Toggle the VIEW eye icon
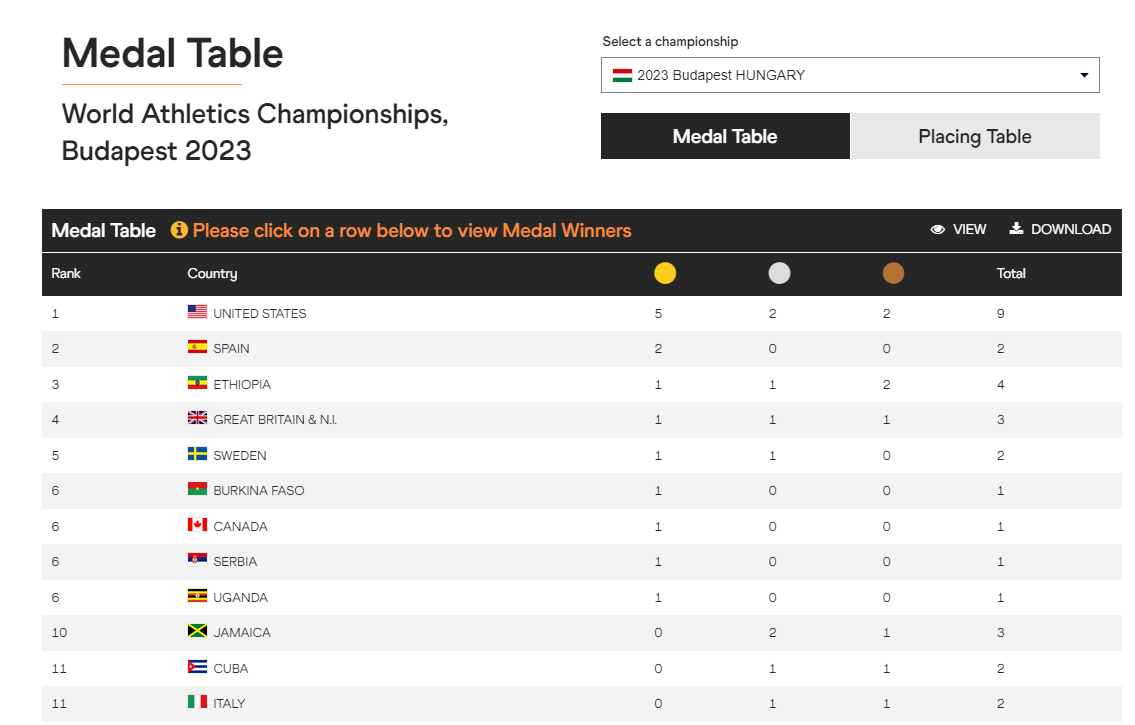Viewport: 1135px width, 725px height. pyautogui.click(x=937, y=229)
